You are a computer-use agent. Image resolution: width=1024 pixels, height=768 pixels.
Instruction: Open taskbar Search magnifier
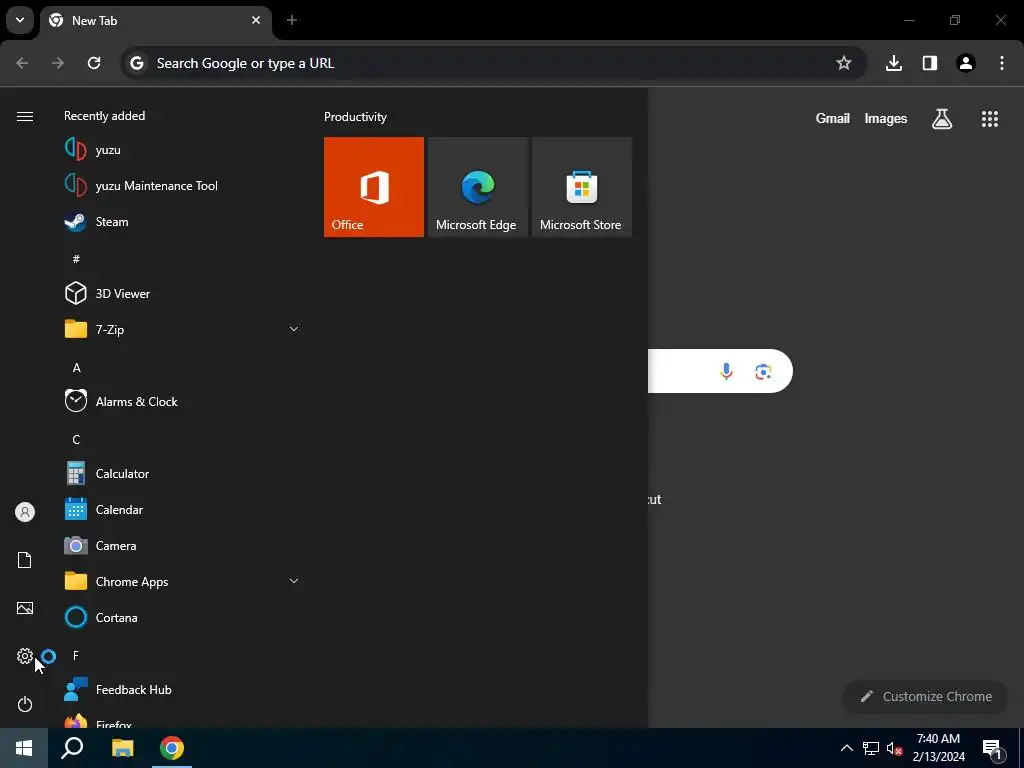pyautogui.click(x=72, y=748)
